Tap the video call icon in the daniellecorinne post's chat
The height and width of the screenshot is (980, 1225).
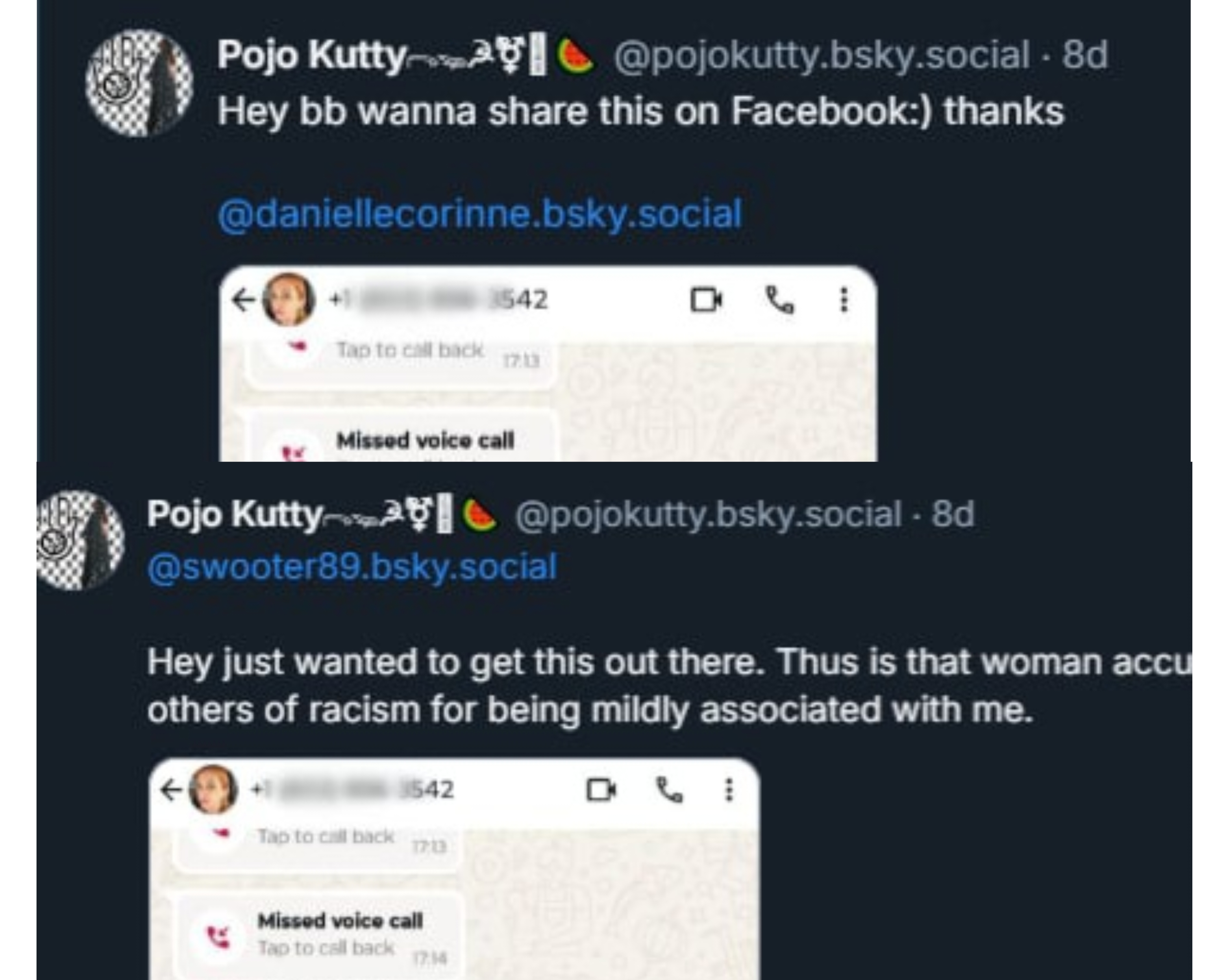(x=706, y=300)
